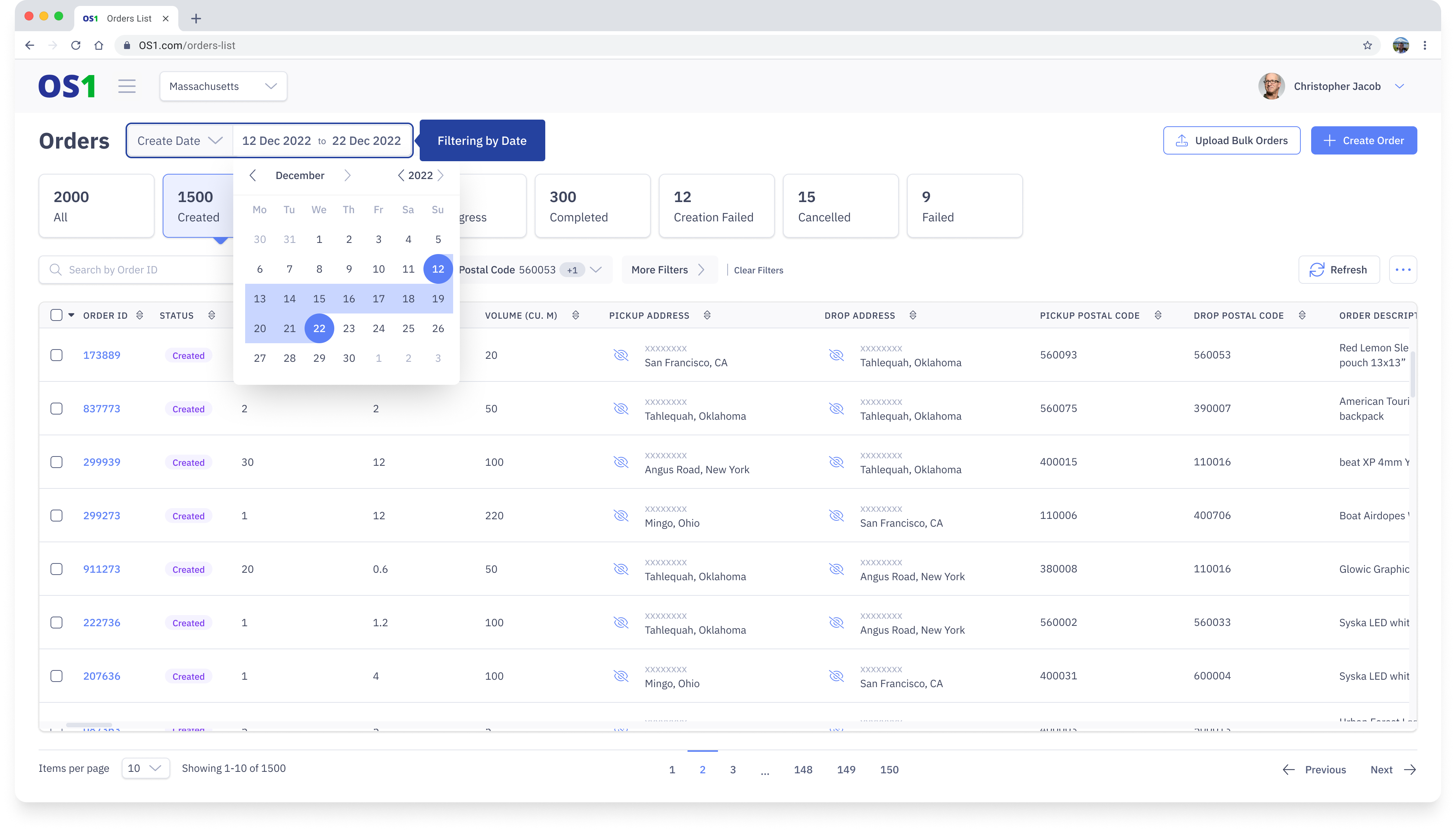Open the hamburger menu next to the OS1 logo
This screenshot has height=832, width=1456.
pyautogui.click(x=127, y=86)
